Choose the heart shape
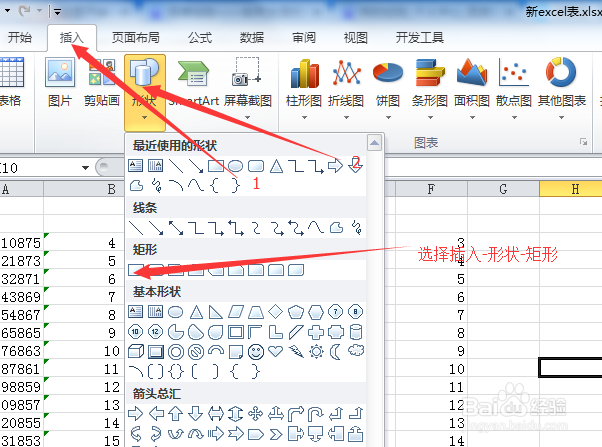The height and width of the screenshot is (447, 602). (276, 351)
